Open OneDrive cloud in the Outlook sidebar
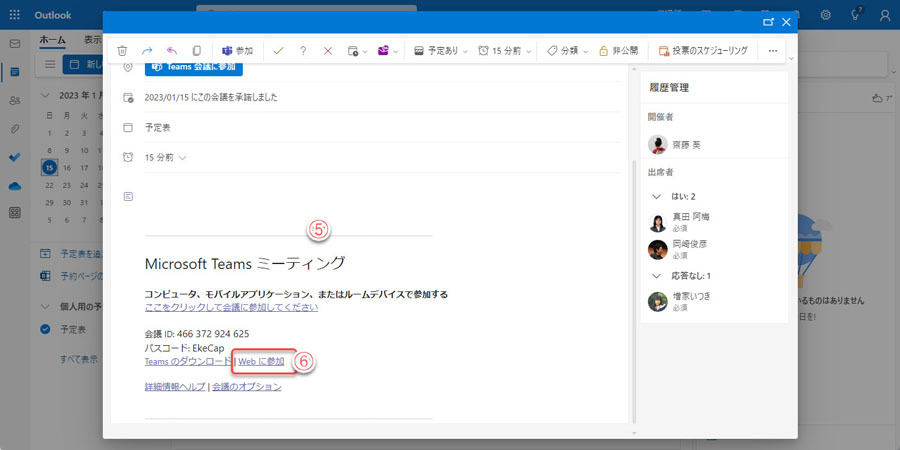The image size is (900, 450). point(15,185)
